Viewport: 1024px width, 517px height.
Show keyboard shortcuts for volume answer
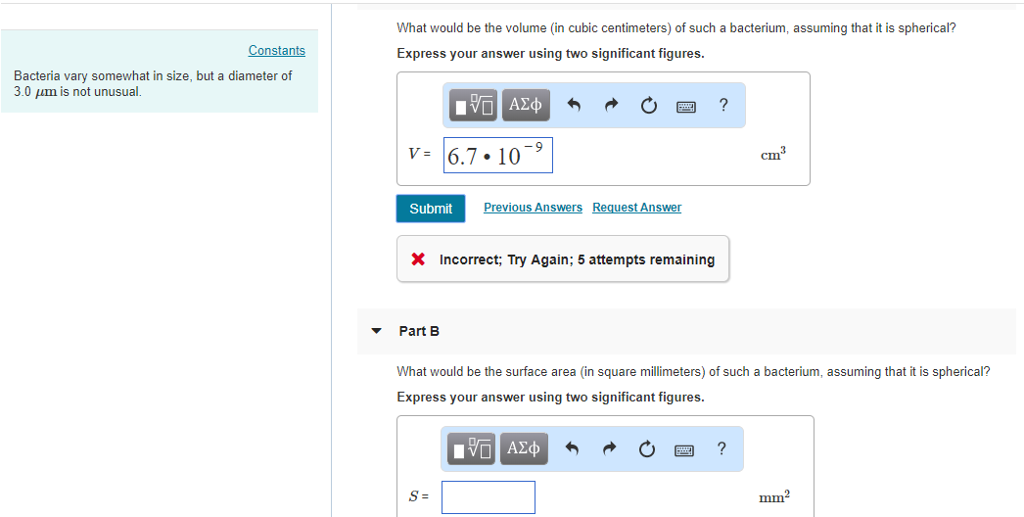click(686, 105)
